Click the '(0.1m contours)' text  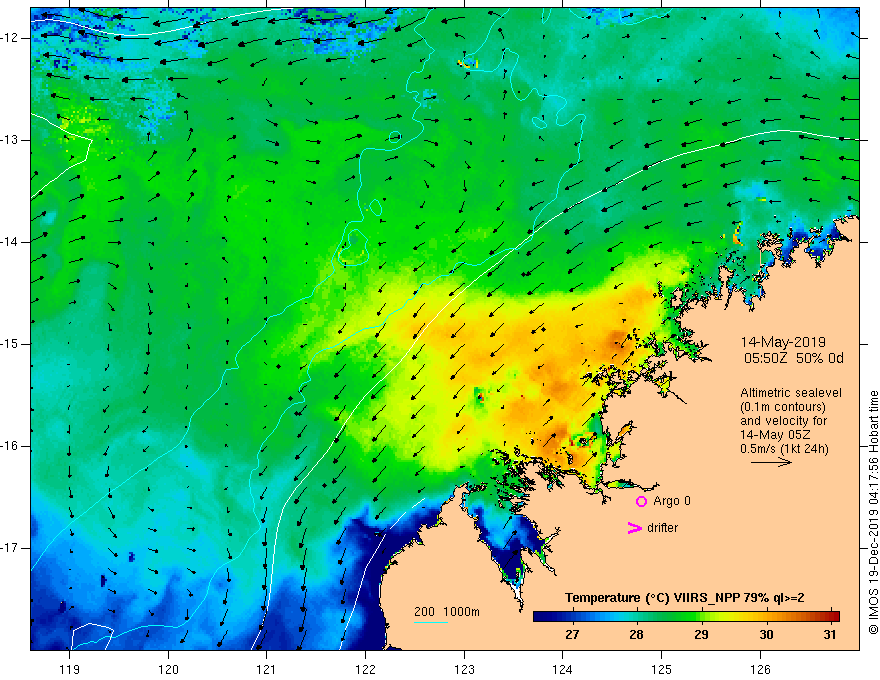coord(783,407)
